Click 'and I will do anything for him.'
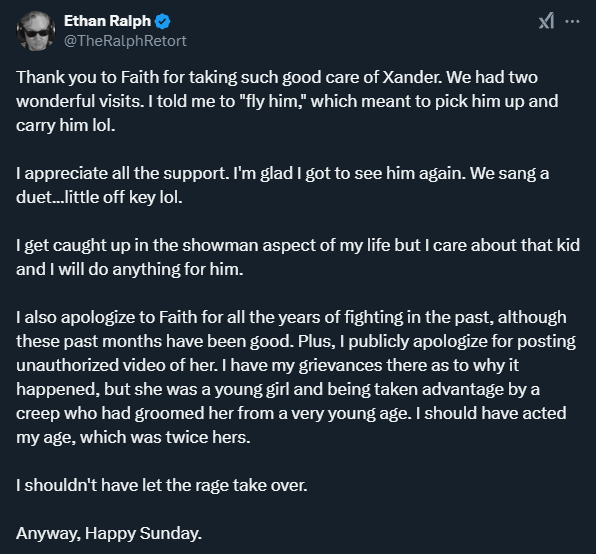The width and height of the screenshot is (596, 554). coord(130,269)
